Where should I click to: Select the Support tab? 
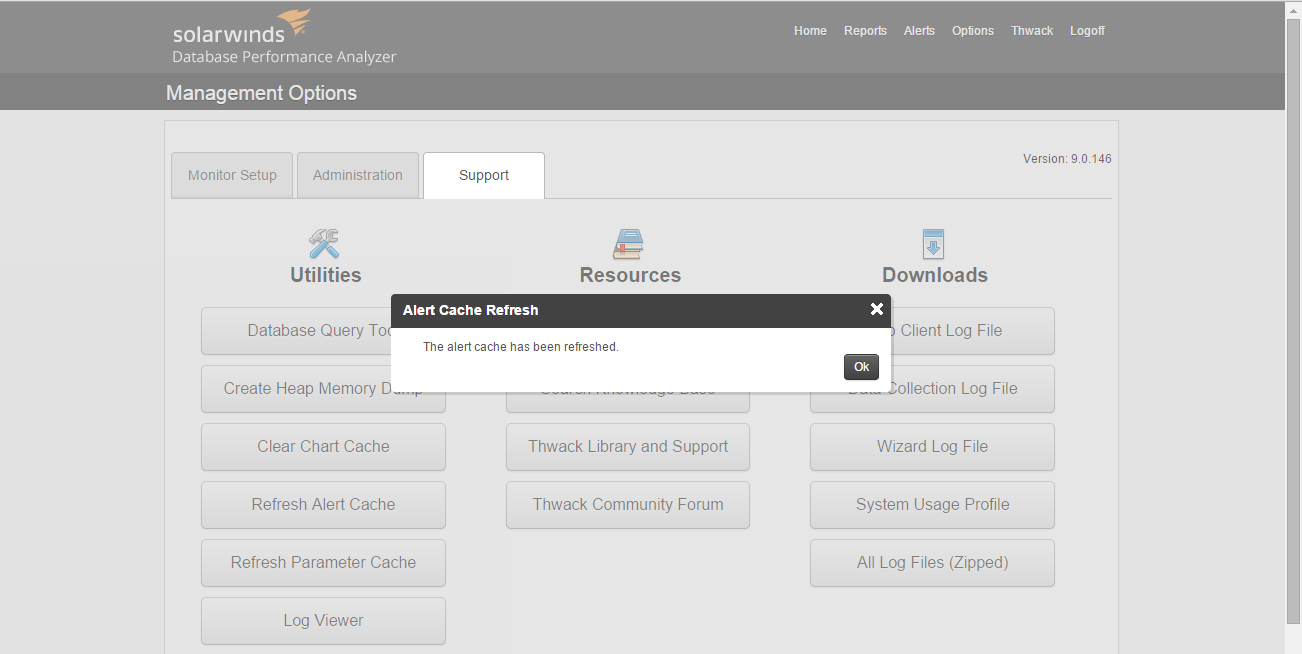484,175
